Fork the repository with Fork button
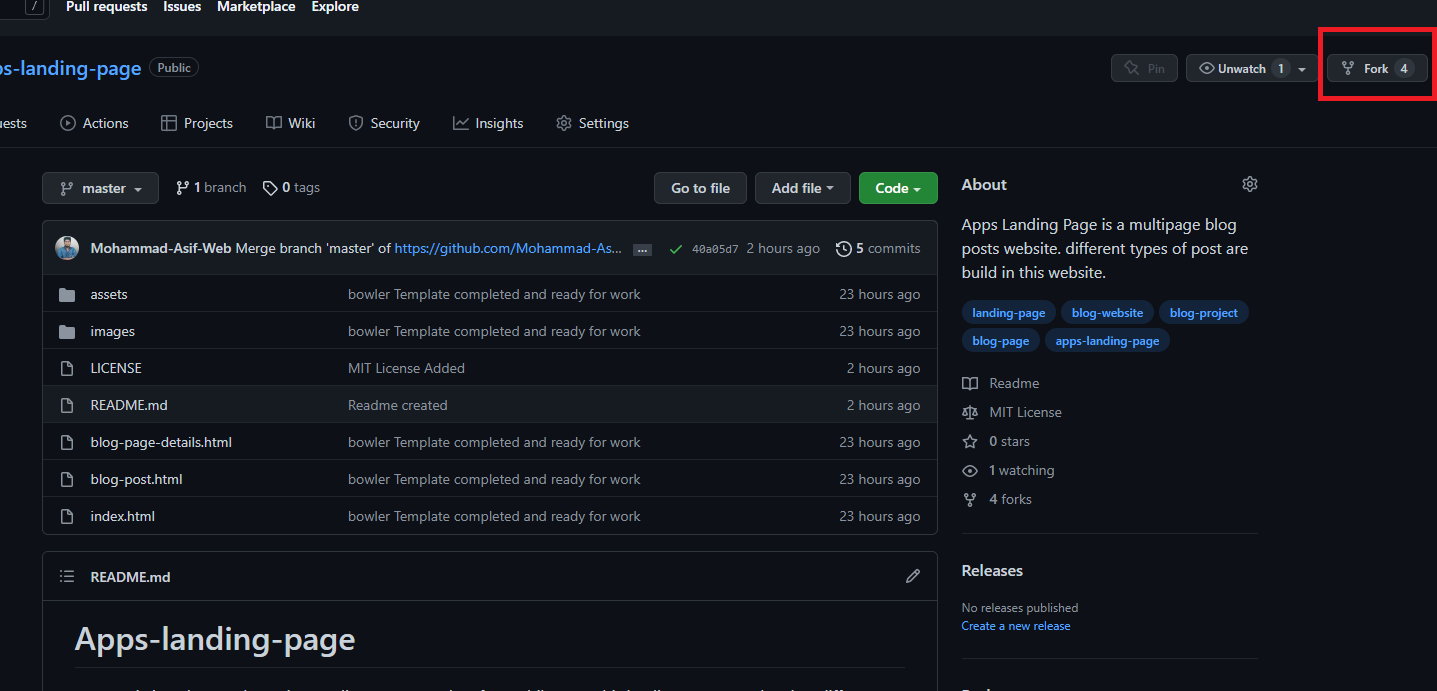1437x691 pixels. [1377, 68]
